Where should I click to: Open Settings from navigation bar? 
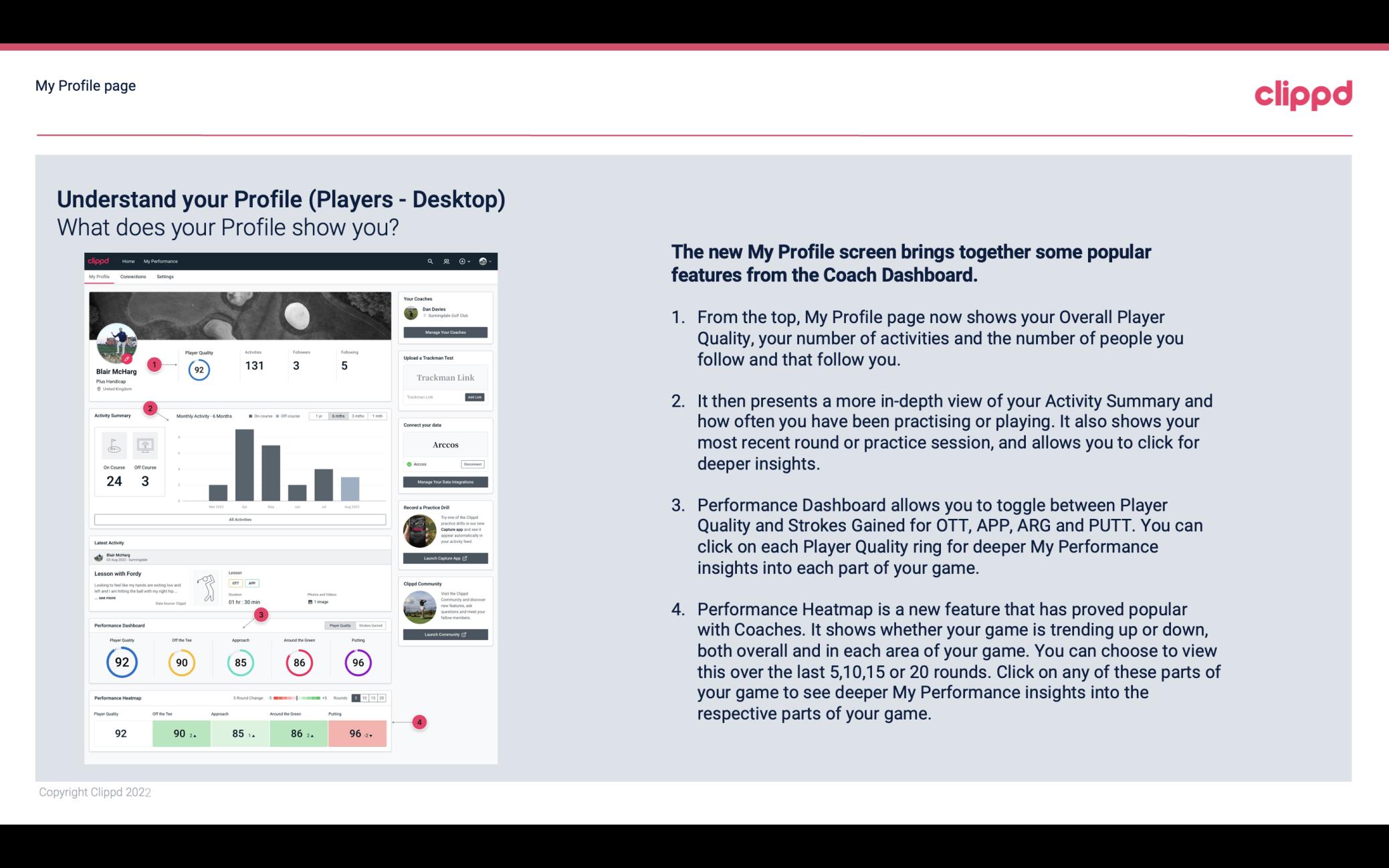tap(164, 277)
